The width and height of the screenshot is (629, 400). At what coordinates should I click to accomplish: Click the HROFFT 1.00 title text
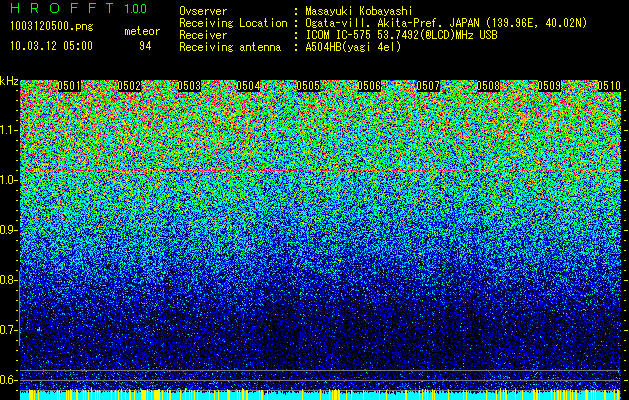pos(78,8)
